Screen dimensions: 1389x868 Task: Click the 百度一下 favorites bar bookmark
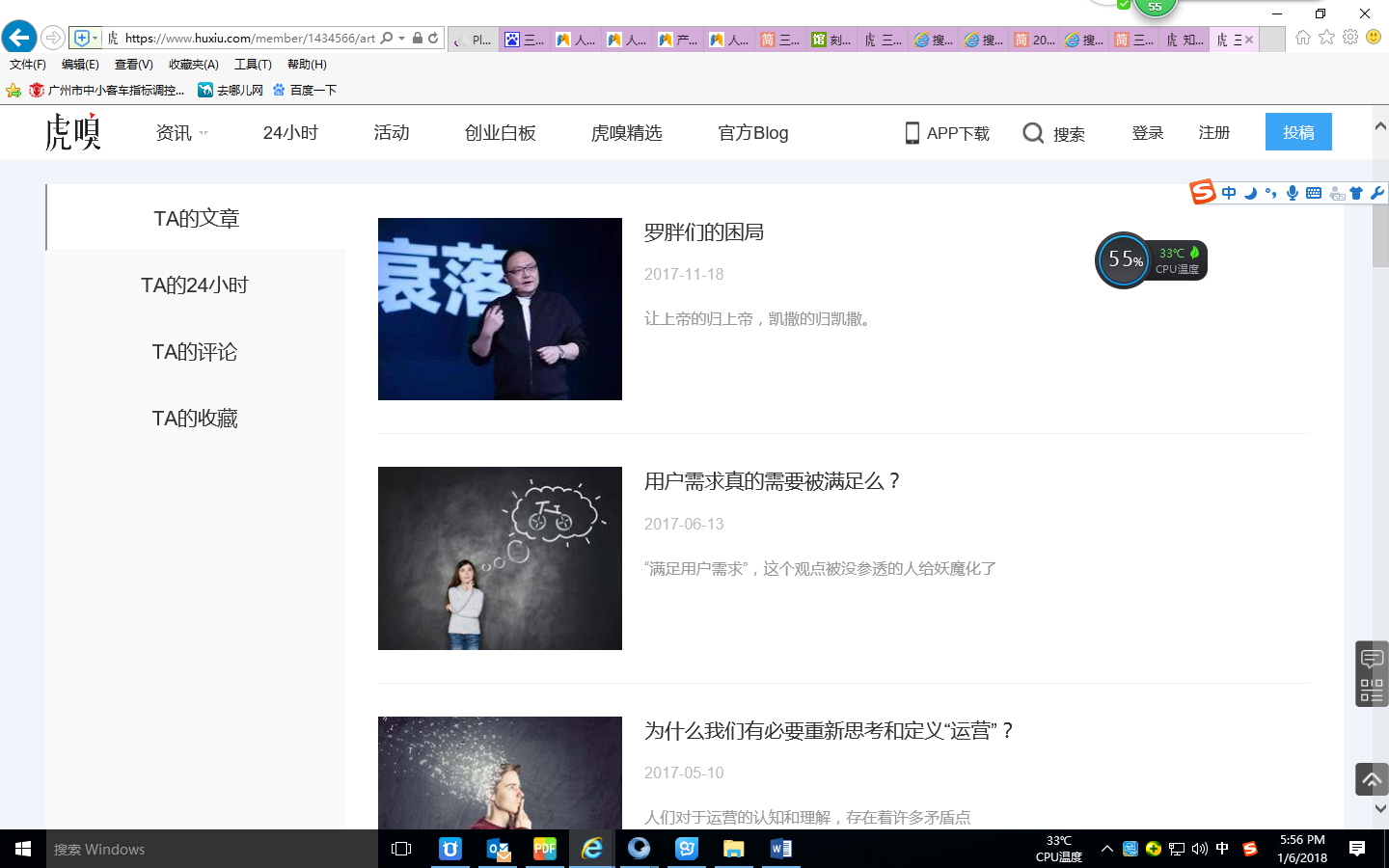pos(305,90)
